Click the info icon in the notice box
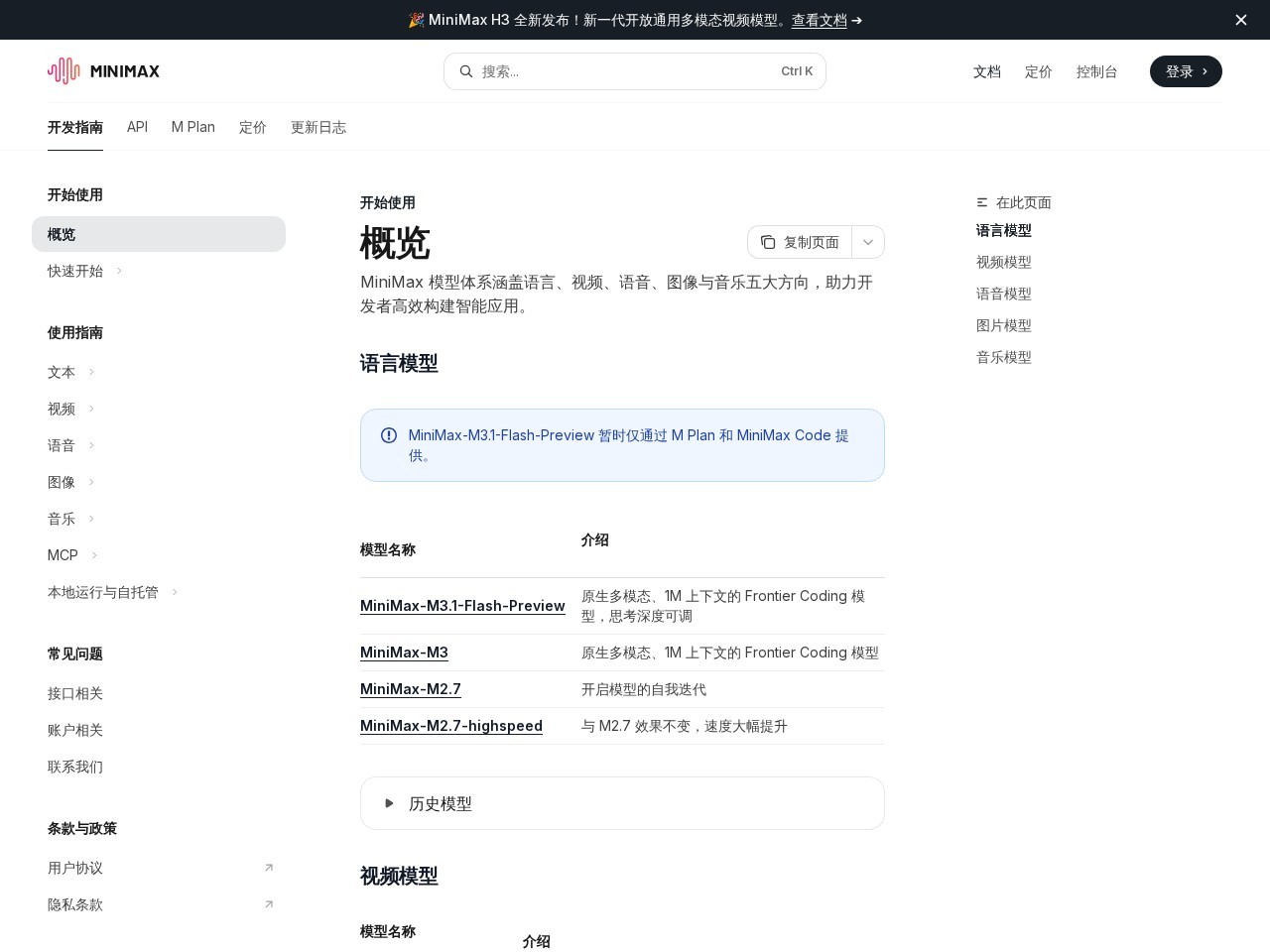This screenshot has width=1270, height=952. pyautogui.click(x=389, y=435)
